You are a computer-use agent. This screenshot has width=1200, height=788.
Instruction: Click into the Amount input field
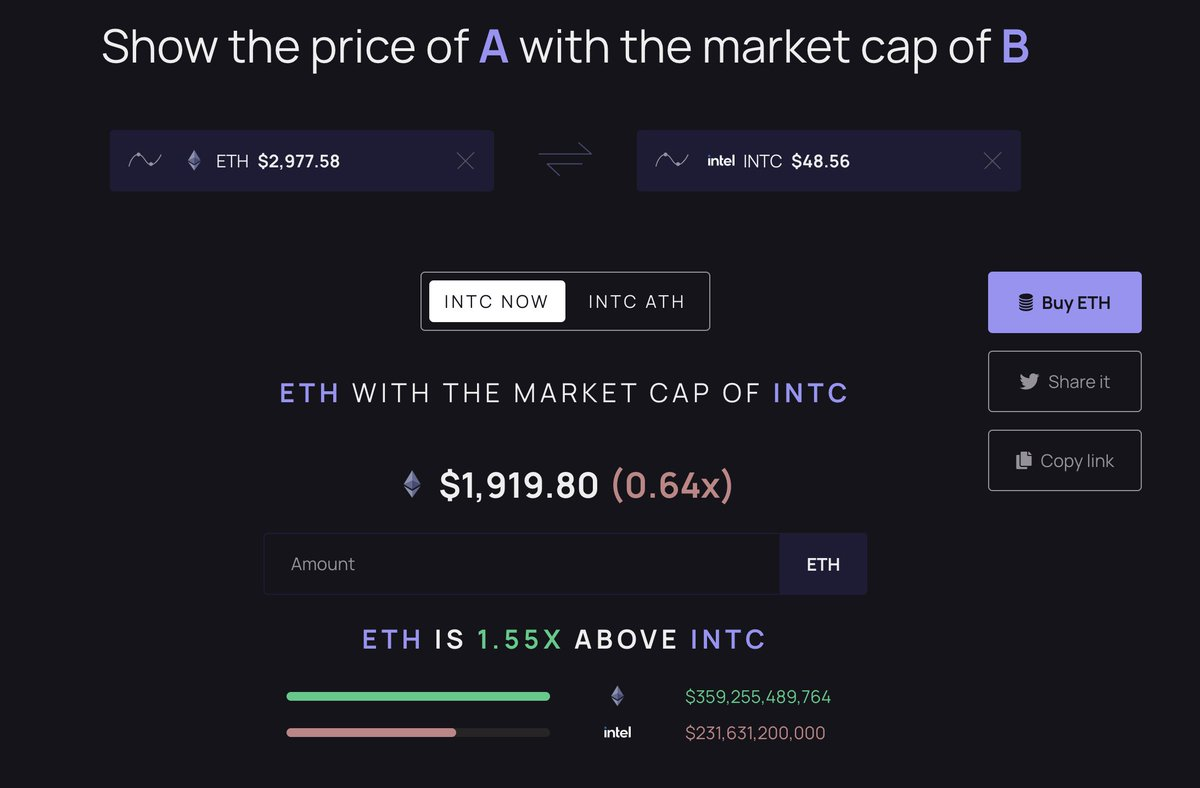(x=520, y=564)
